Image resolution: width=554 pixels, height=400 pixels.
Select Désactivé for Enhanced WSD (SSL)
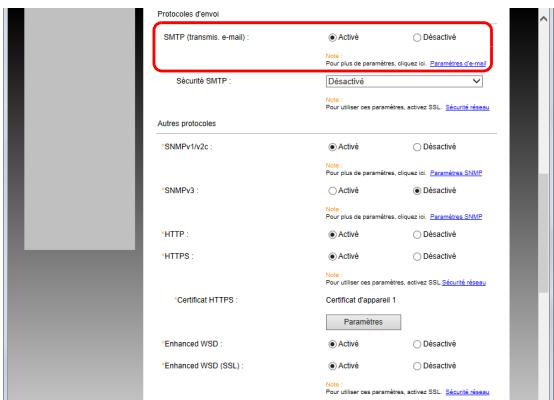click(417, 366)
